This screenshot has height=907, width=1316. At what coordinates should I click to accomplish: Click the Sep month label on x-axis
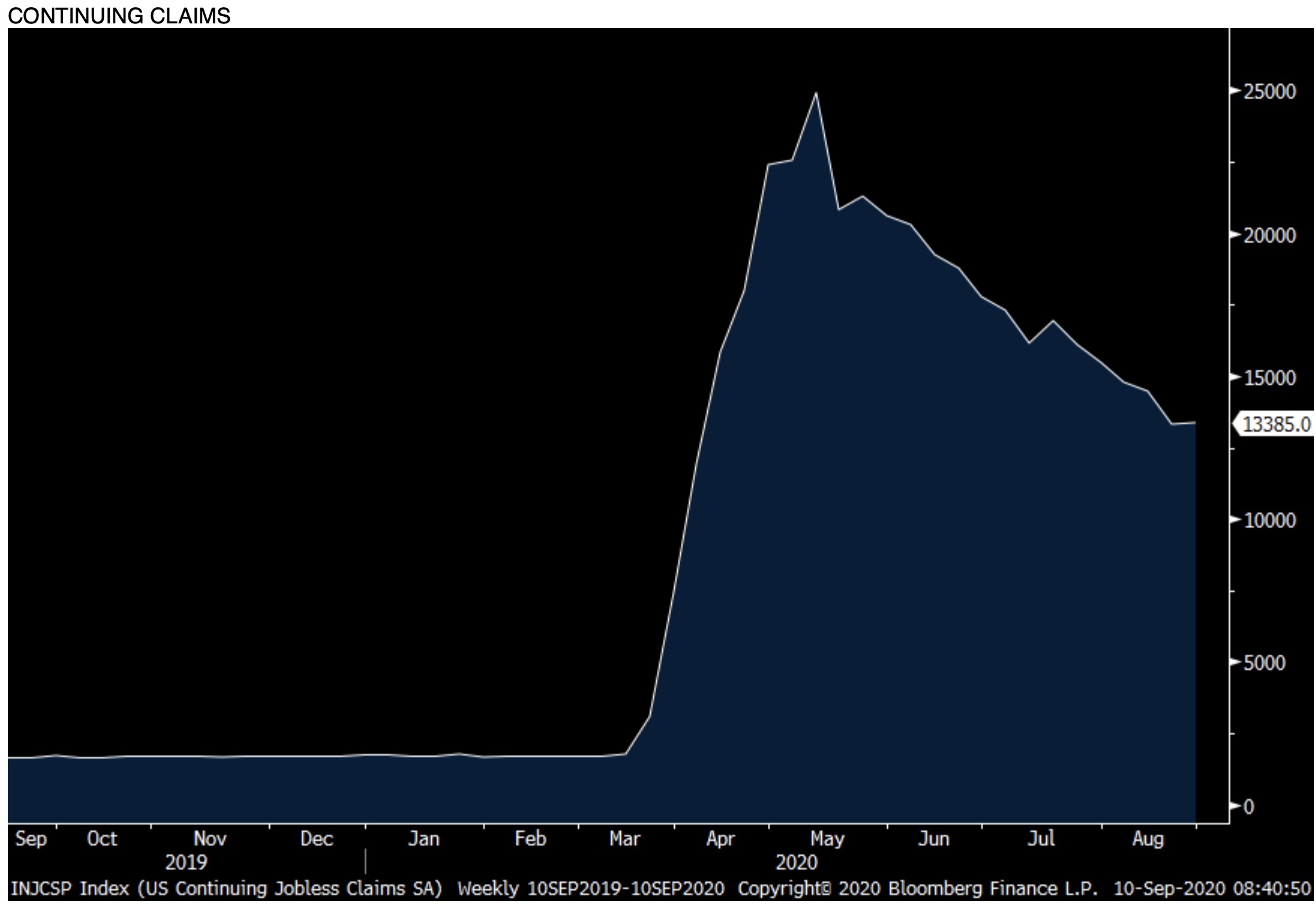pos(31,839)
